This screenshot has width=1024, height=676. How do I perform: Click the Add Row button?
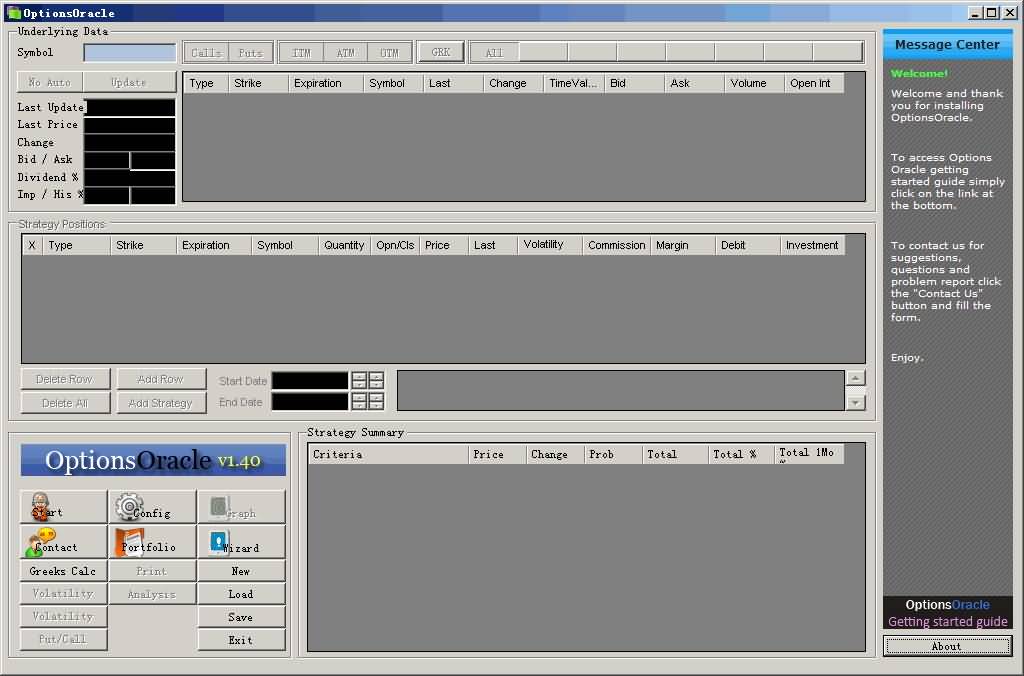[161, 379]
